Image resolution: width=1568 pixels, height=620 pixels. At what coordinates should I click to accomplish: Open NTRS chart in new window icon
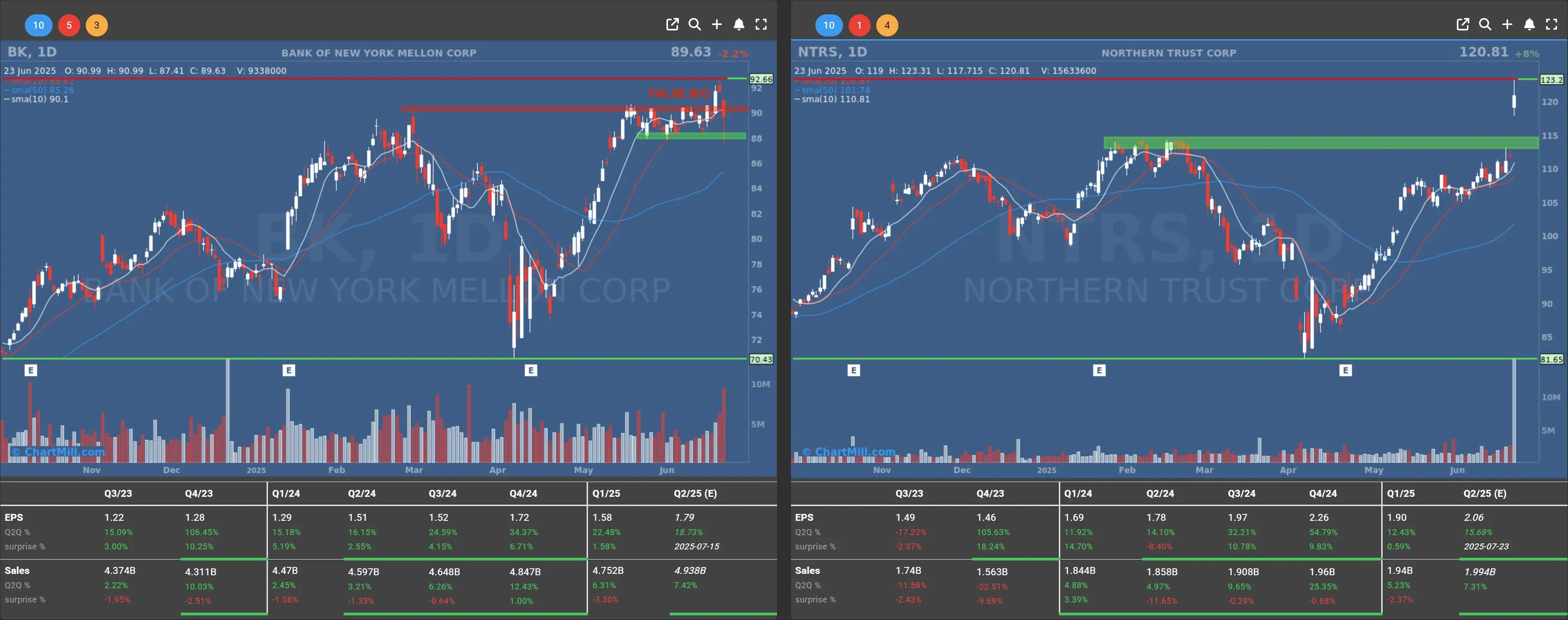click(1463, 24)
